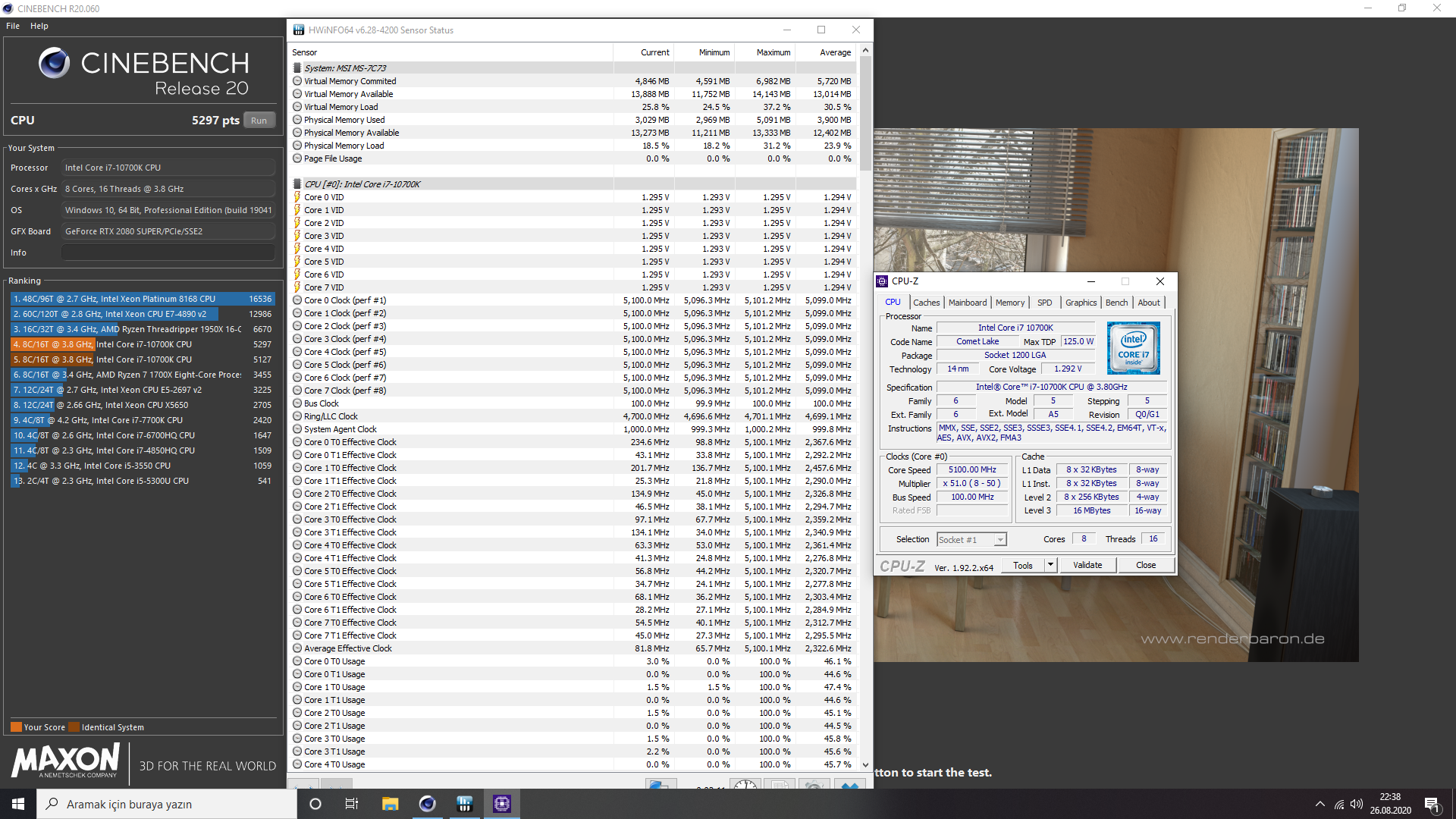Image resolution: width=1456 pixels, height=819 pixels.
Task: Click the Core Voltage 1.292 V value
Action: coord(1068,369)
